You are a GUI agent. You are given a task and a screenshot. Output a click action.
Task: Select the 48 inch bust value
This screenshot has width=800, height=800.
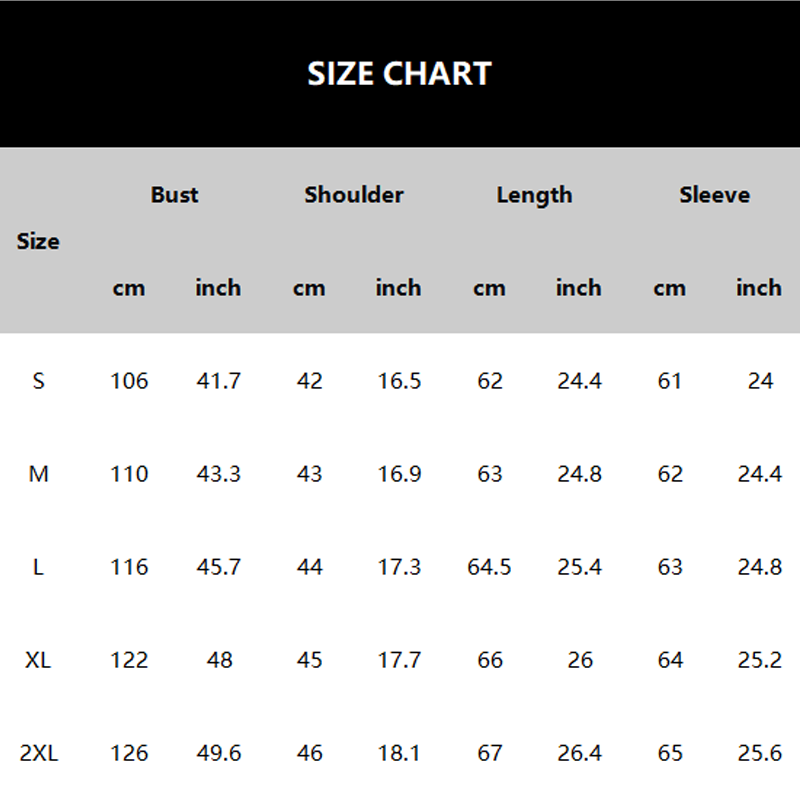219,660
